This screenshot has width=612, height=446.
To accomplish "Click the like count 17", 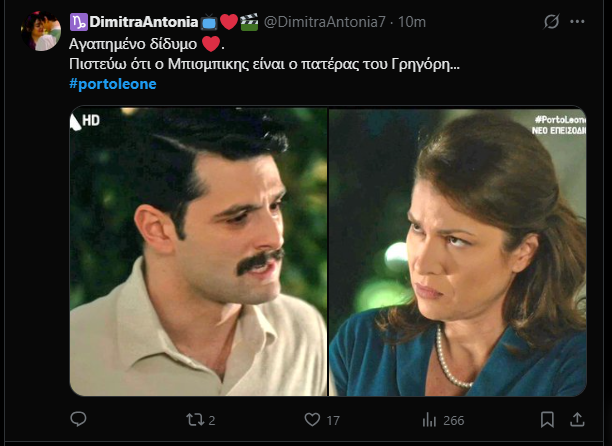I will pyautogui.click(x=331, y=419).
